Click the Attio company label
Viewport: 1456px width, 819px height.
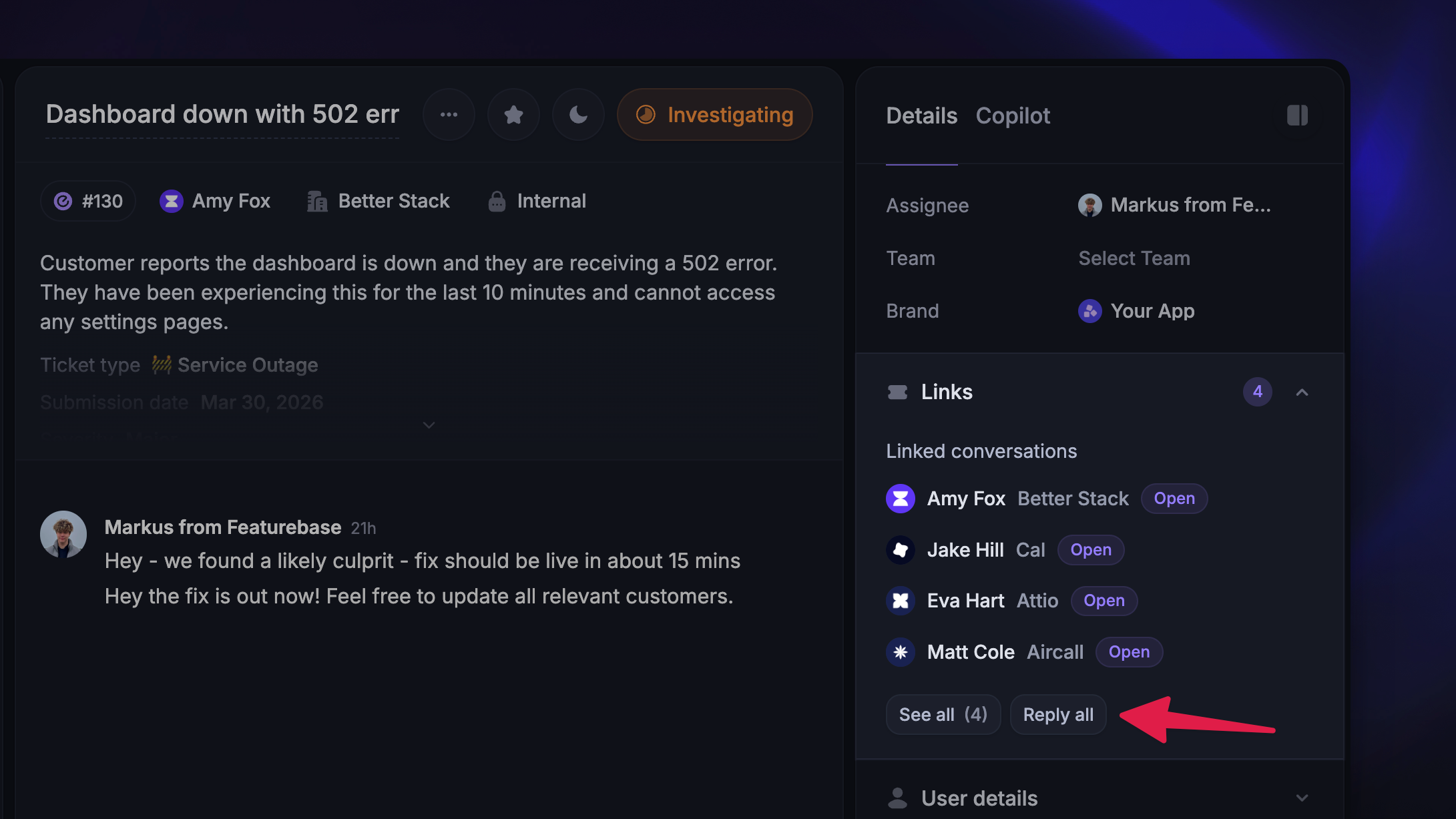(1037, 601)
